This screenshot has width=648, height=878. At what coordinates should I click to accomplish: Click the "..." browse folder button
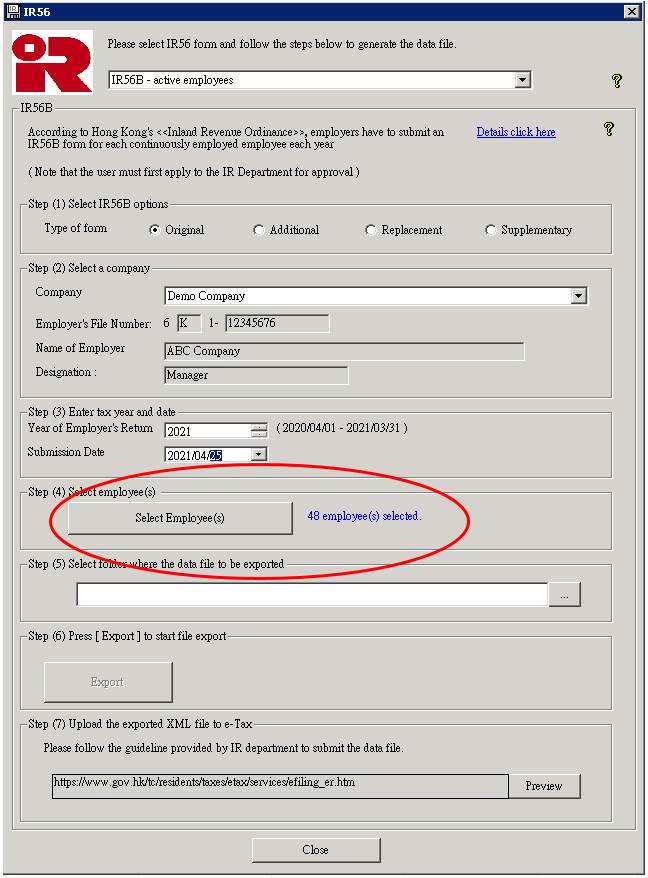(564, 595)
